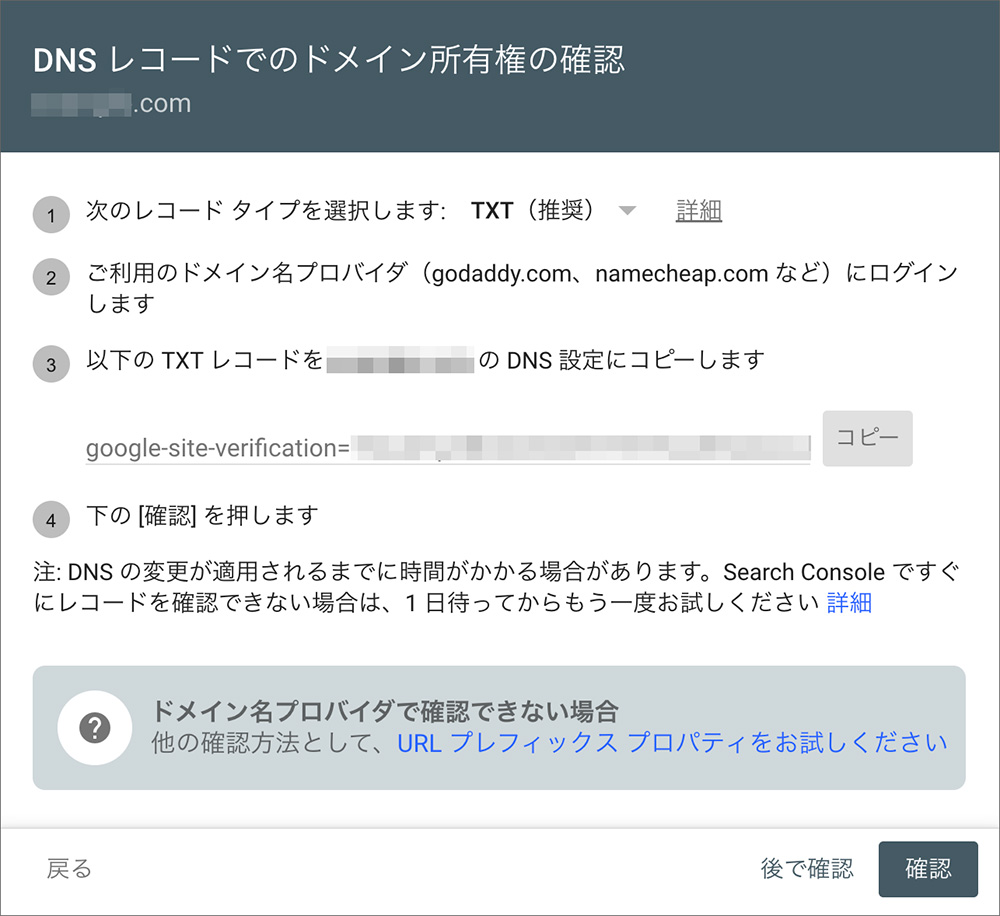Click 後で確認 to verify later
Viewport: 1000px width, 916px height.
tap(807, 869)
